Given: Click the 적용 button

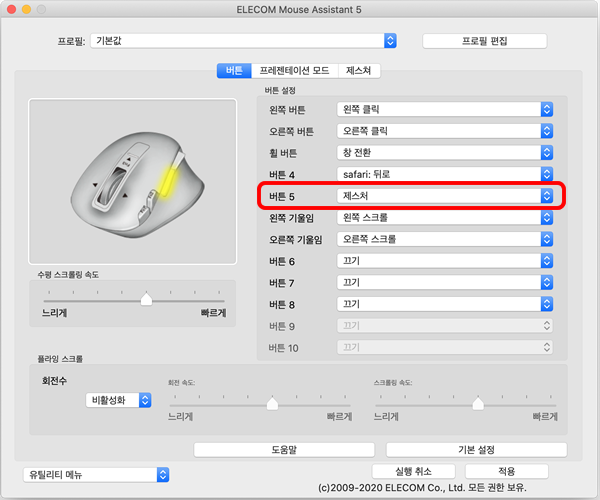Looking at the screenshot, I should [x=507, y=471].
